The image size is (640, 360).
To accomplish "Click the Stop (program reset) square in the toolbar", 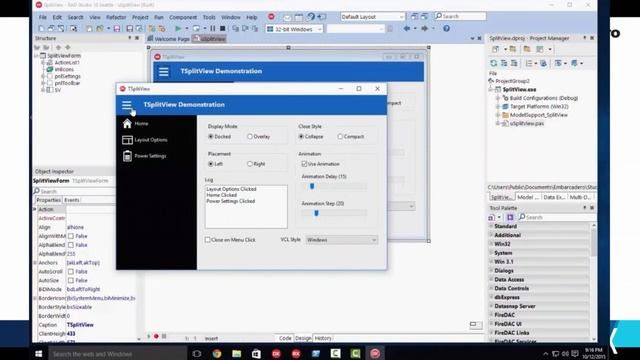I will coord(222,29).
